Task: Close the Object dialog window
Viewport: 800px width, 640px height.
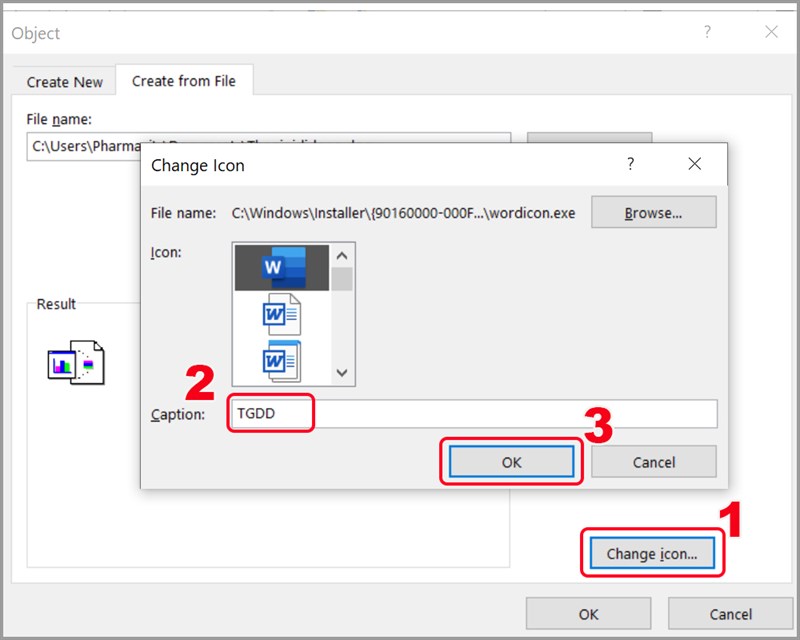Action: coord(771,32)
